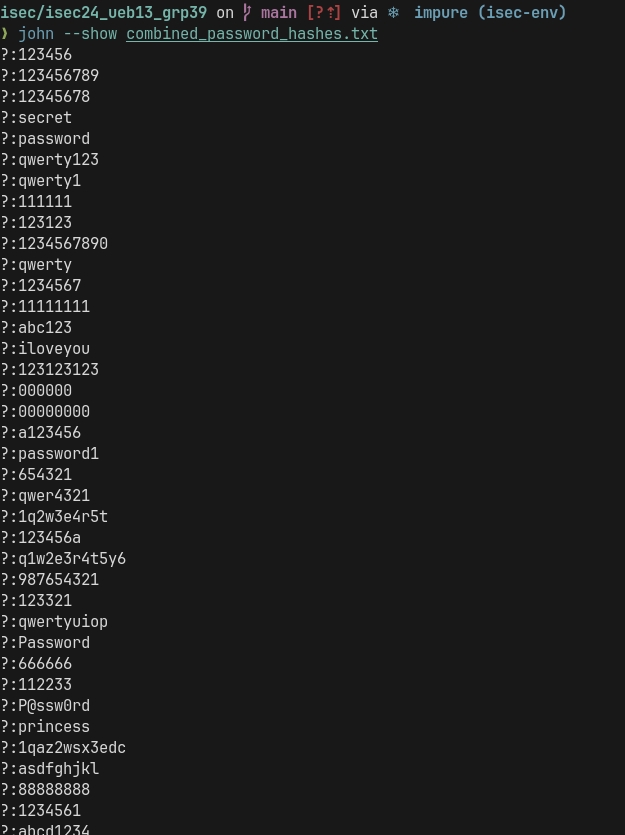
Task: Click the --show flag in the command
Action: [x=90, y=34]
